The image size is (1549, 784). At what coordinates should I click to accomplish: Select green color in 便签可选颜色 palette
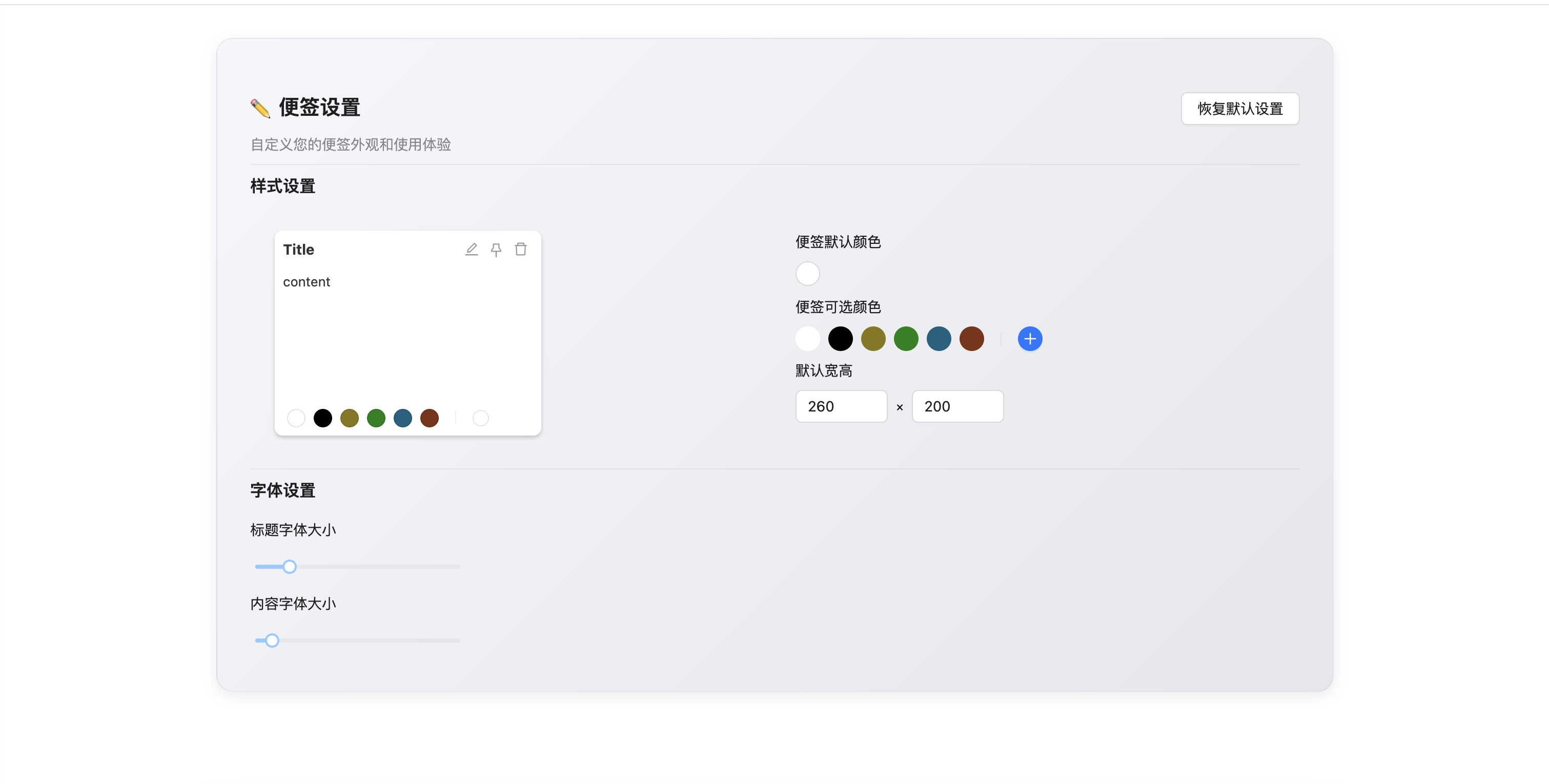point(906,339)
